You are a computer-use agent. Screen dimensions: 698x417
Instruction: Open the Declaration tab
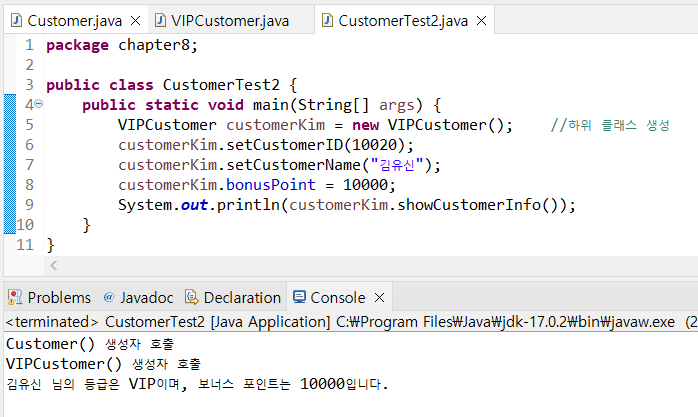coord(242,297)
